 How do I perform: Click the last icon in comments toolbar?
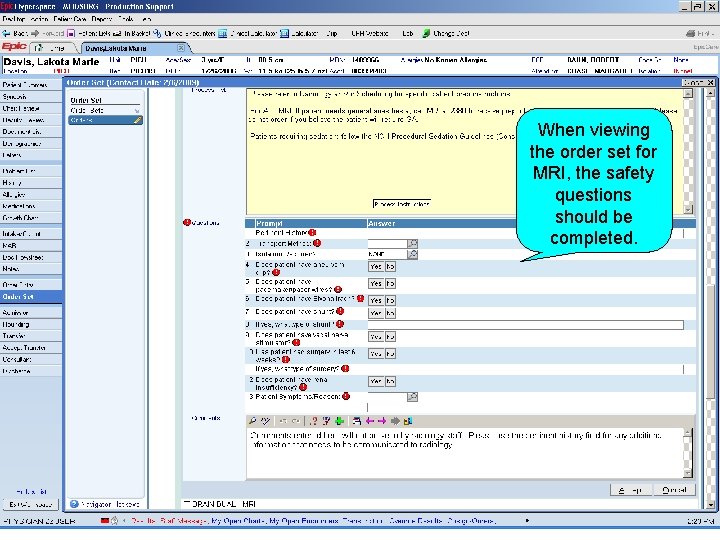tap(407, 421)
